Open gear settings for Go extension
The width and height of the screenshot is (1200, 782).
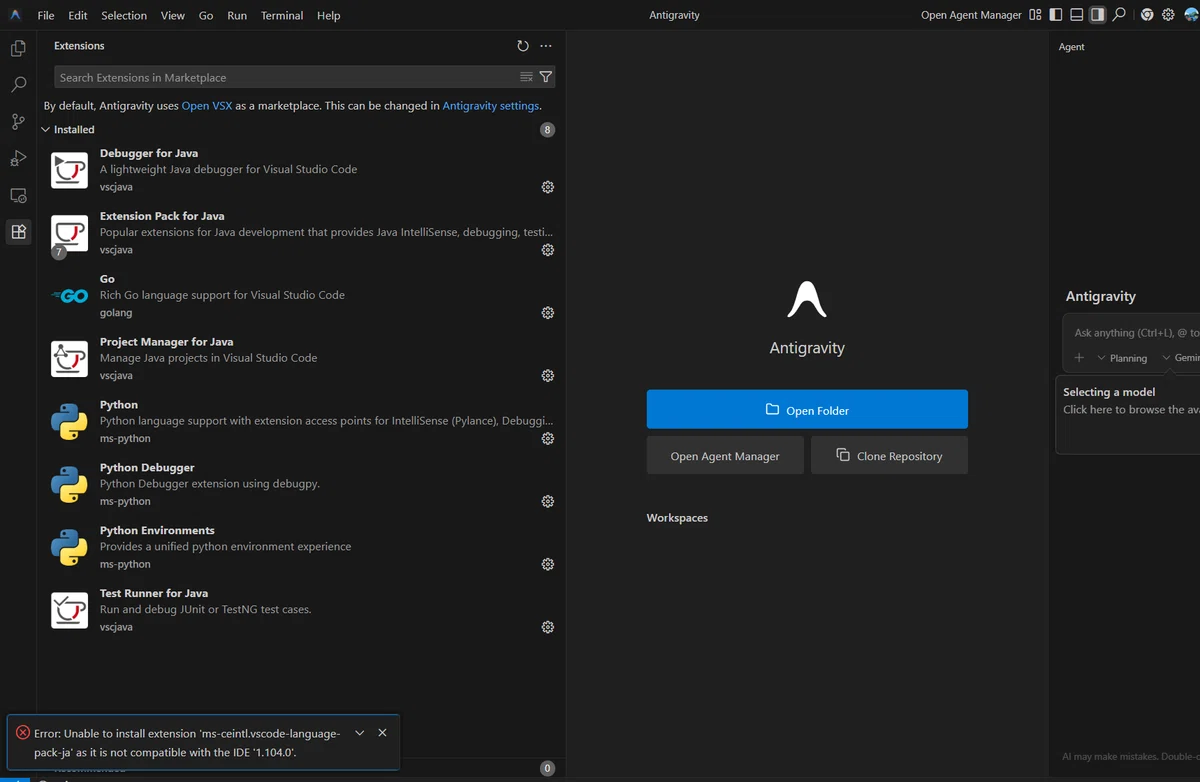548,313
